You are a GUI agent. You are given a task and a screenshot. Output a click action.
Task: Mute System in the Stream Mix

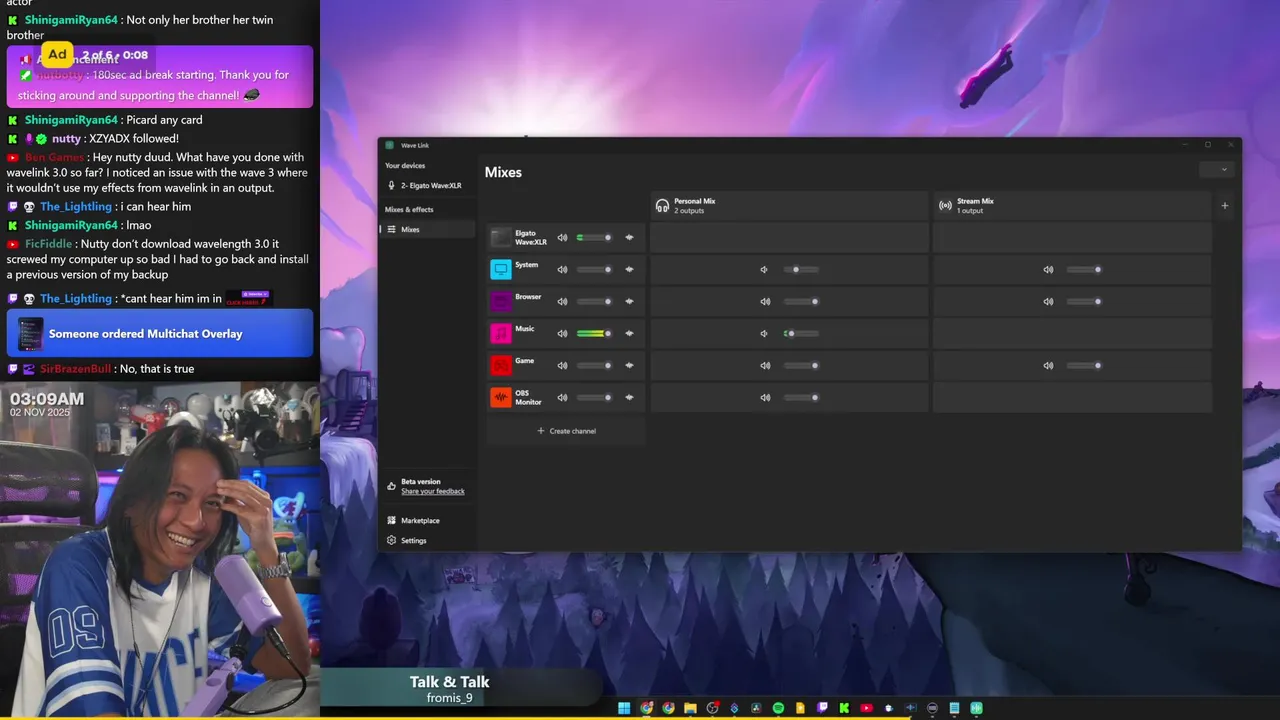(x=1048, y=269)
